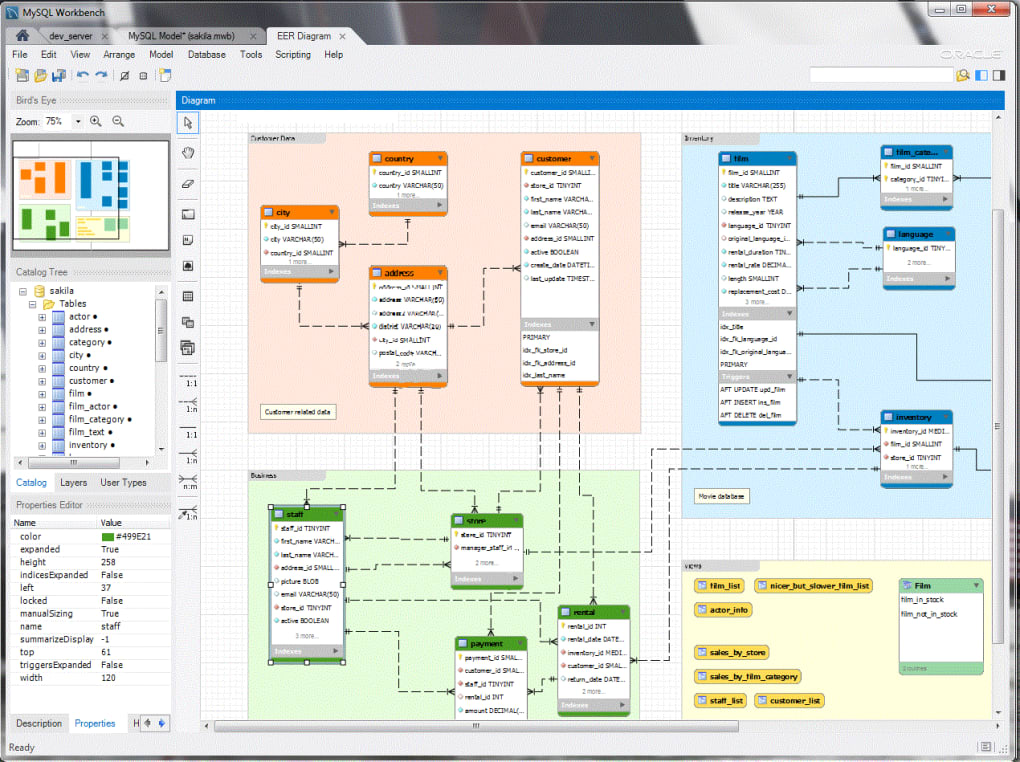Click the Save Model toolbar icon
Image resolution: width=1020 pixels, height=762 pixels.
(59, 75)
